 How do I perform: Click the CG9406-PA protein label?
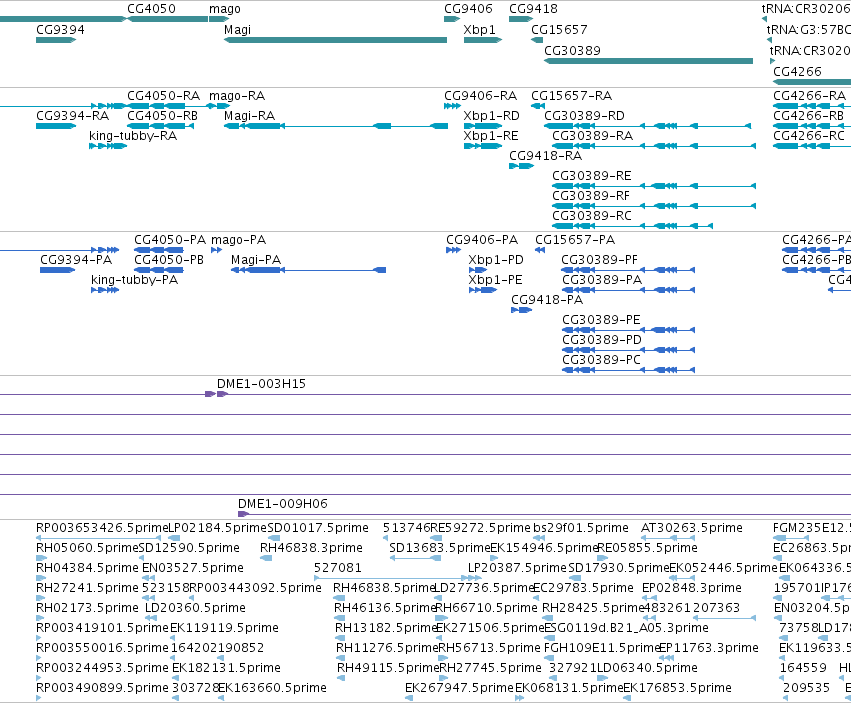(x=482, y=240)
